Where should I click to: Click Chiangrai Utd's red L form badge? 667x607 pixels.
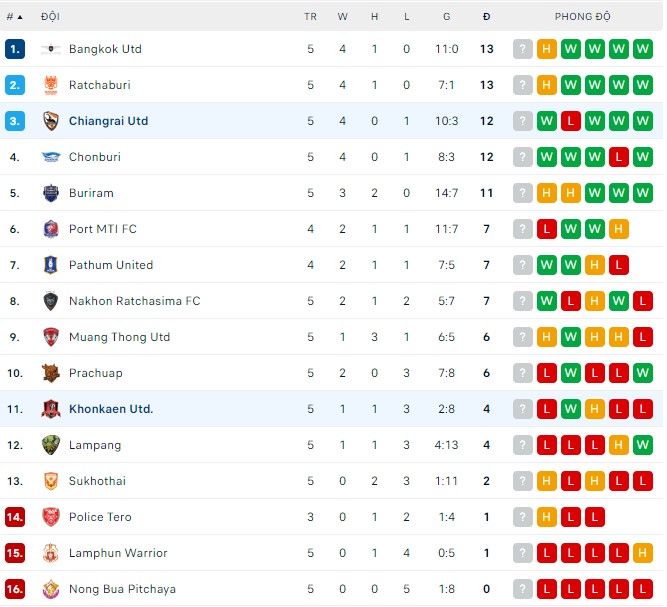point(571,121)
